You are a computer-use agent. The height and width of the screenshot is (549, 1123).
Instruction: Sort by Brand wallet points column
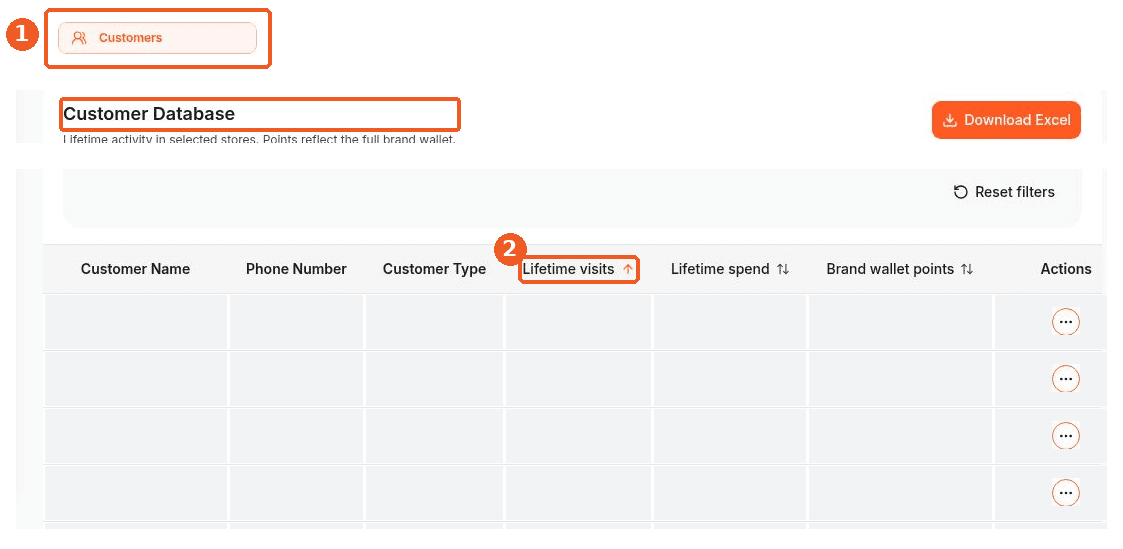coord(900,269)
